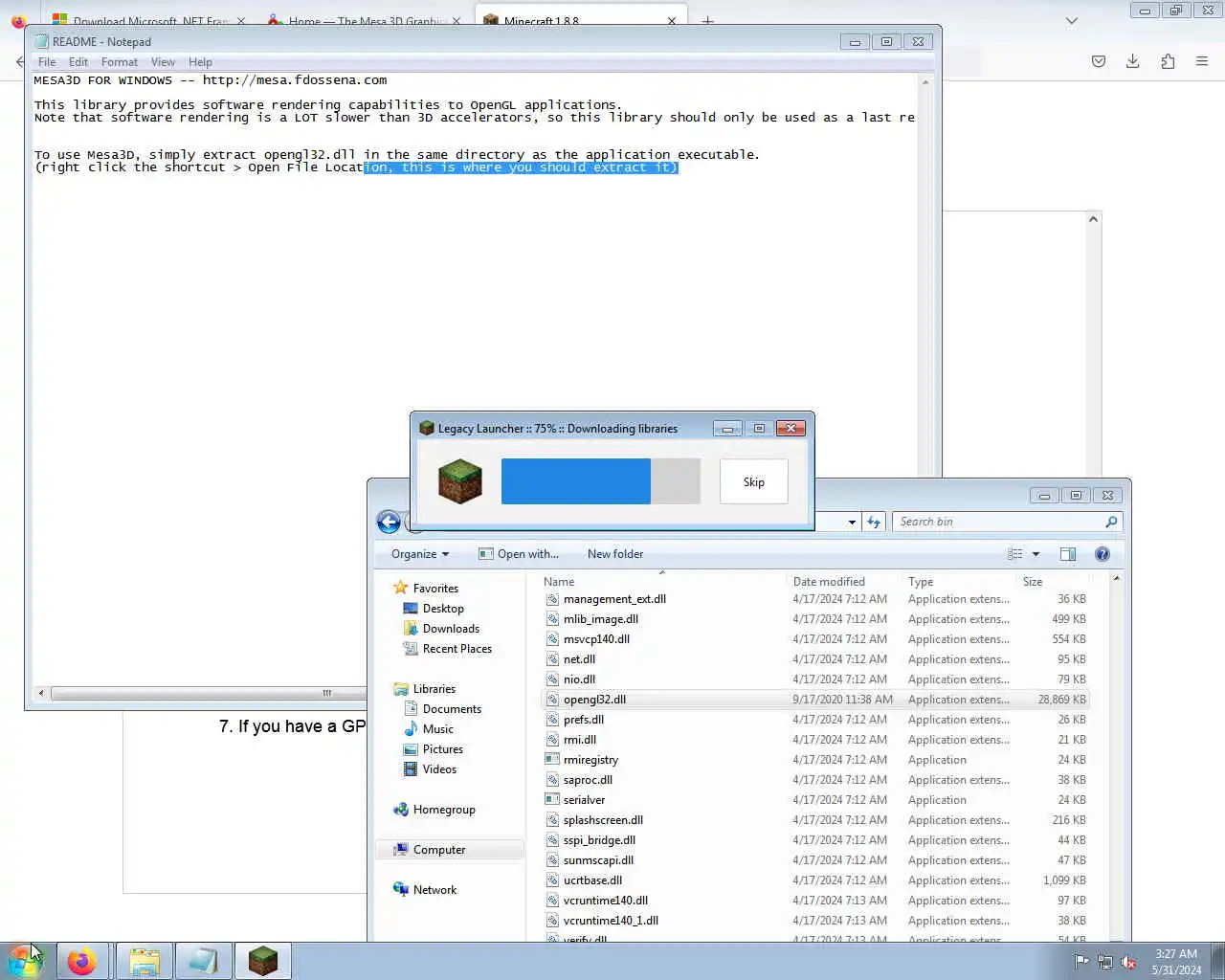Click Skip in Legacy Launcher dialog
Viewport: 1225px width, 980px height.
(x=754, y=481)
